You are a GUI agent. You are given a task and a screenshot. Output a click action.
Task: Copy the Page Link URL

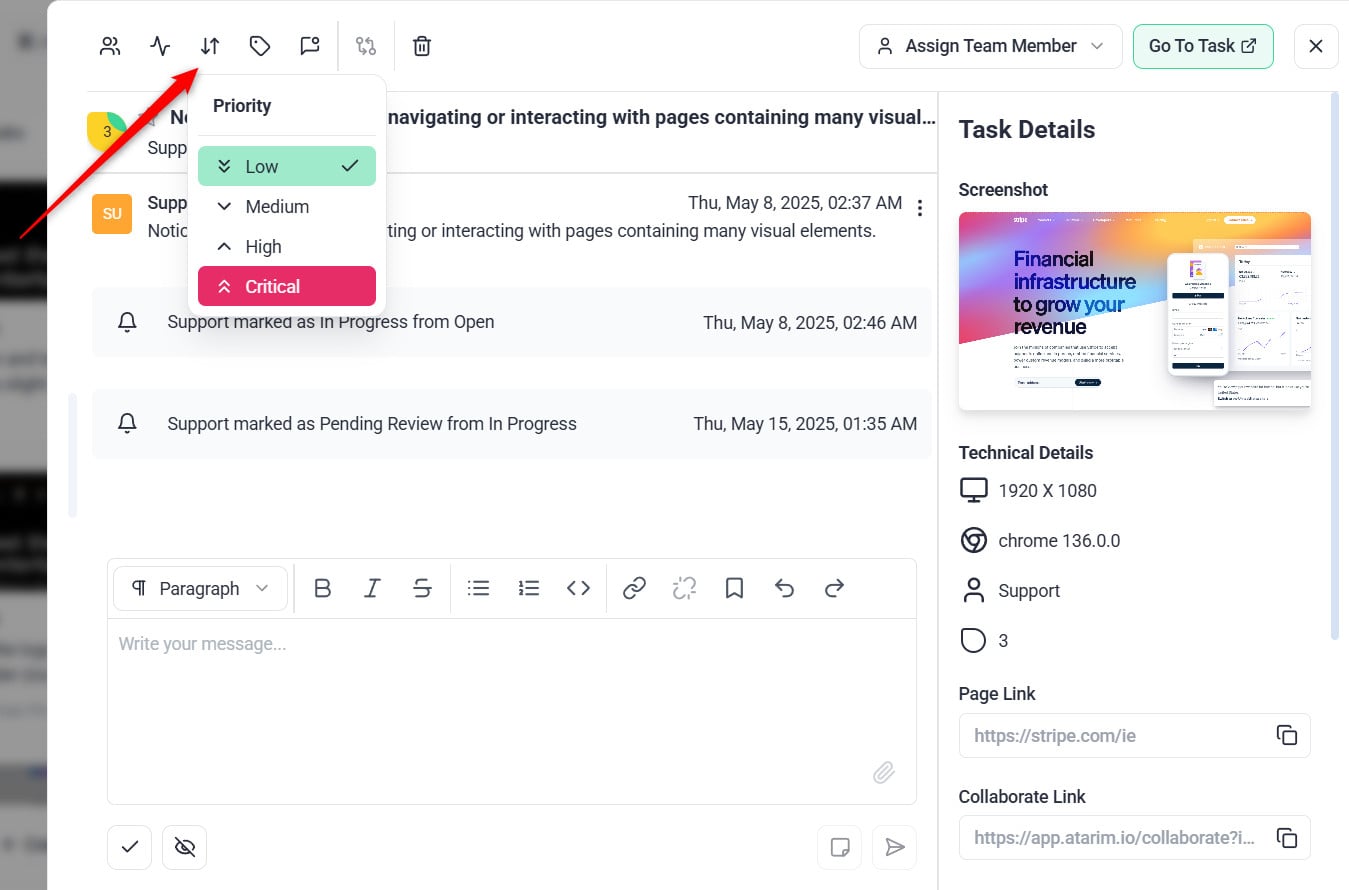(1287, 735)
